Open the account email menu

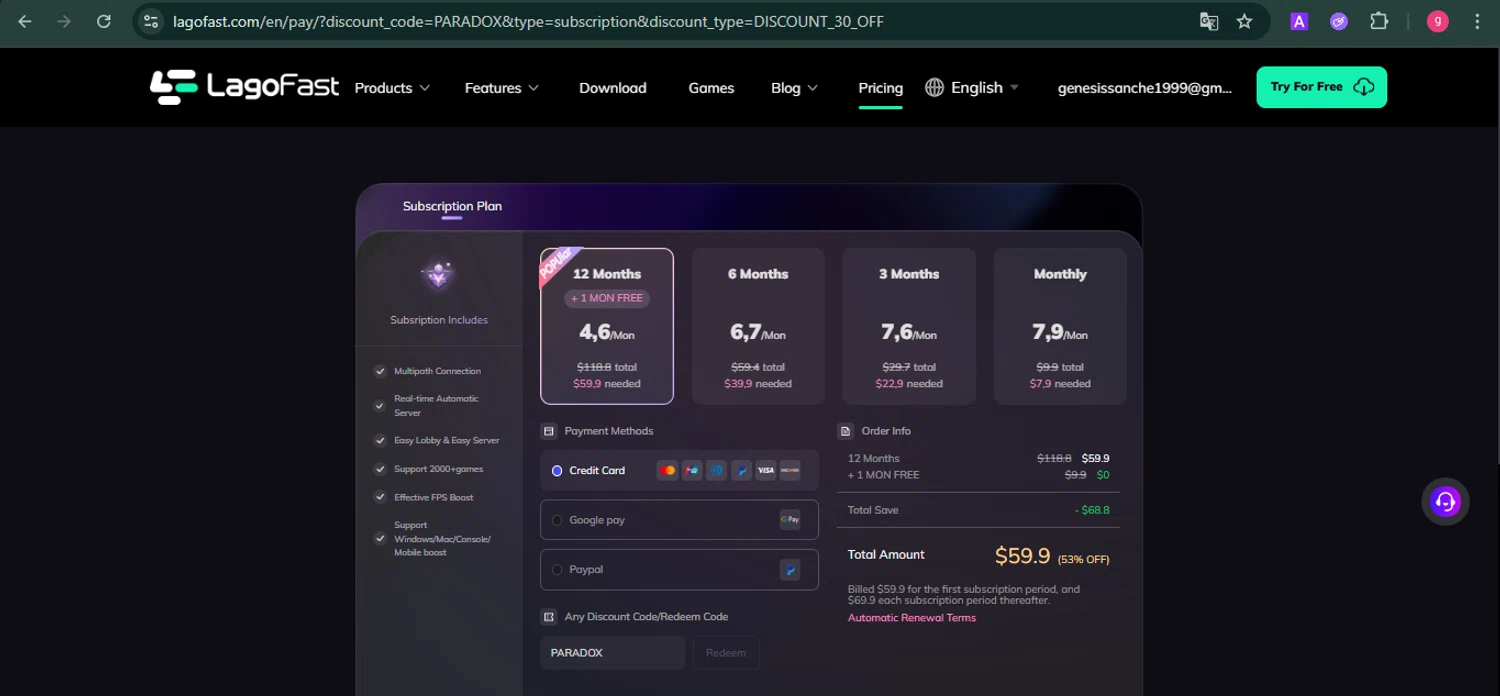coord(1145,88)
